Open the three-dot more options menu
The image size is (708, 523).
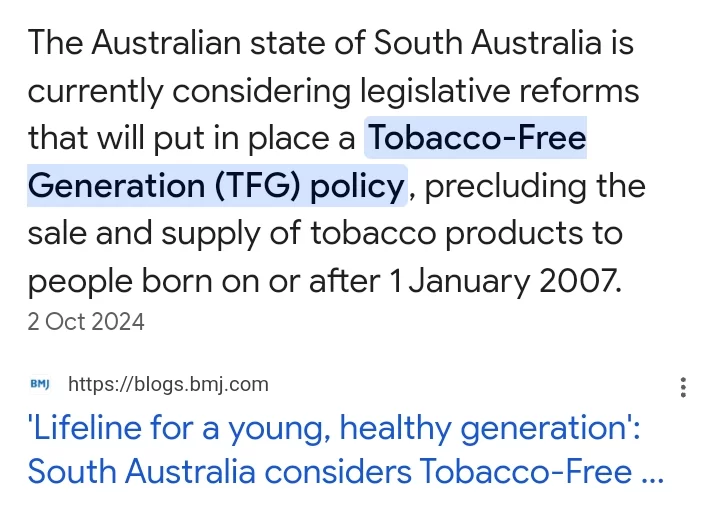click(x=683, y=387)
